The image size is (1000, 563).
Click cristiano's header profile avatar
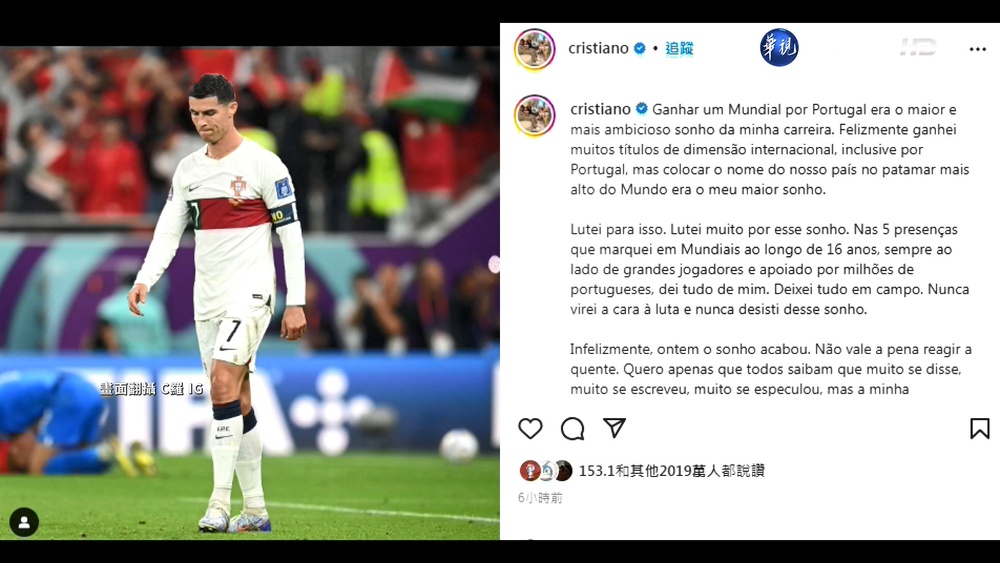point(534,49)
